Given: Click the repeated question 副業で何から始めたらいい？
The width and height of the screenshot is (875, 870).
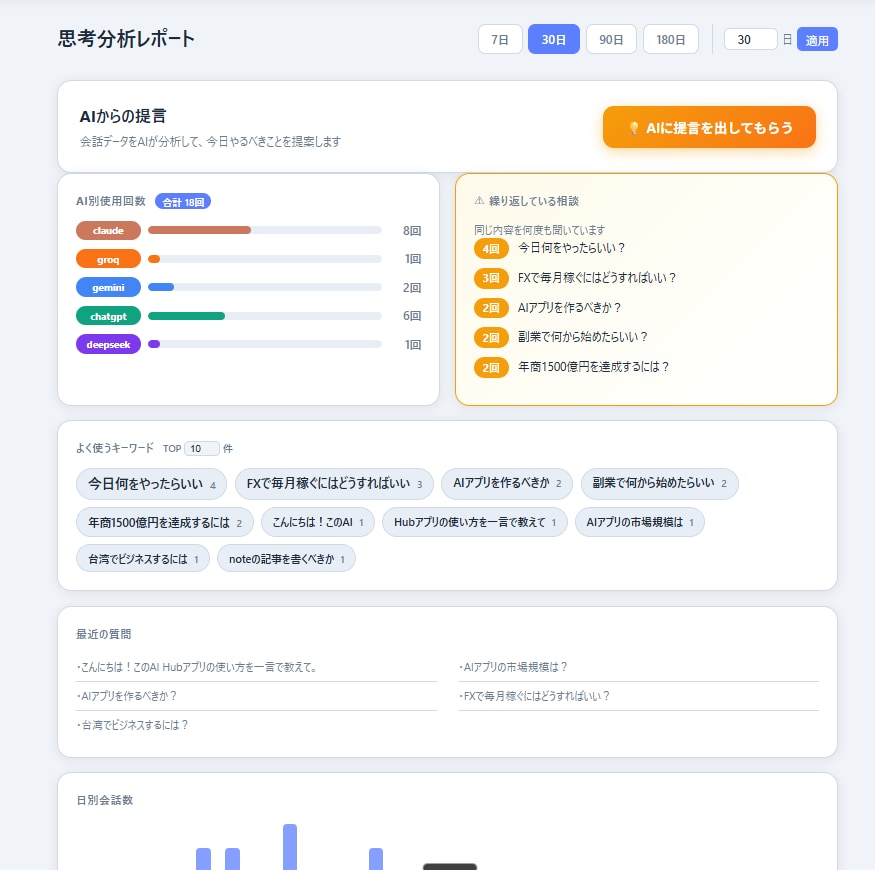Looking at the screenshot, I should coord(583,337).
